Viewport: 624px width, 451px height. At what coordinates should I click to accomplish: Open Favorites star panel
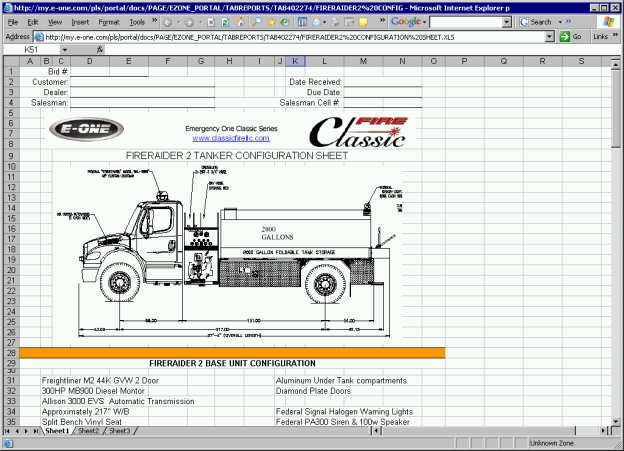click(x=271, y=22)
